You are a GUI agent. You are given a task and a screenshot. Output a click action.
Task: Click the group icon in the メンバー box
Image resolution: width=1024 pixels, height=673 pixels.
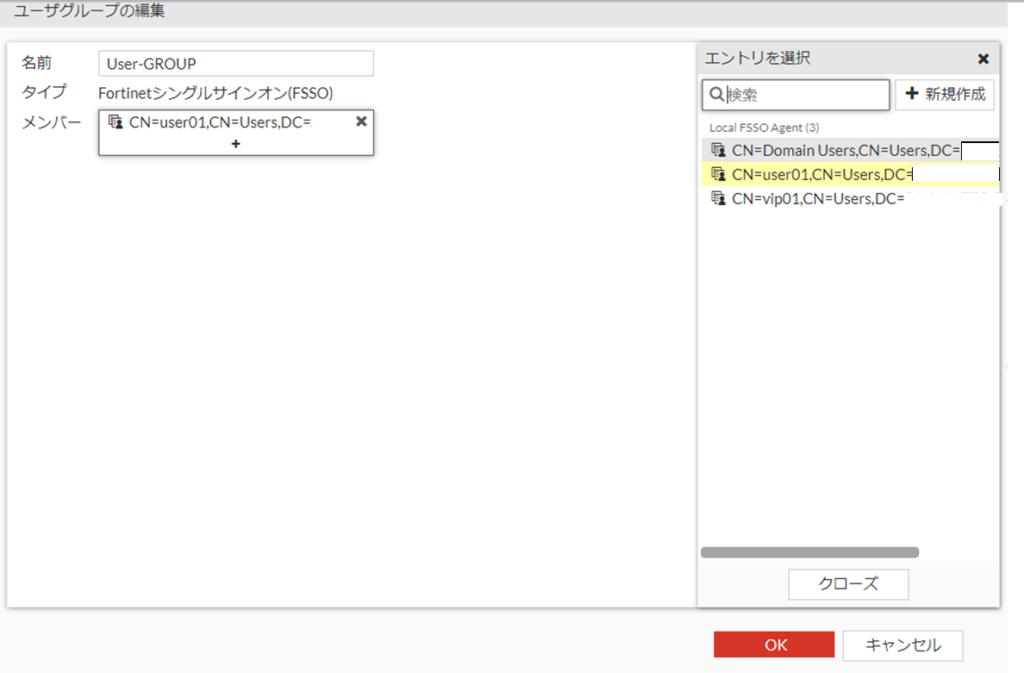click(115, 122)
